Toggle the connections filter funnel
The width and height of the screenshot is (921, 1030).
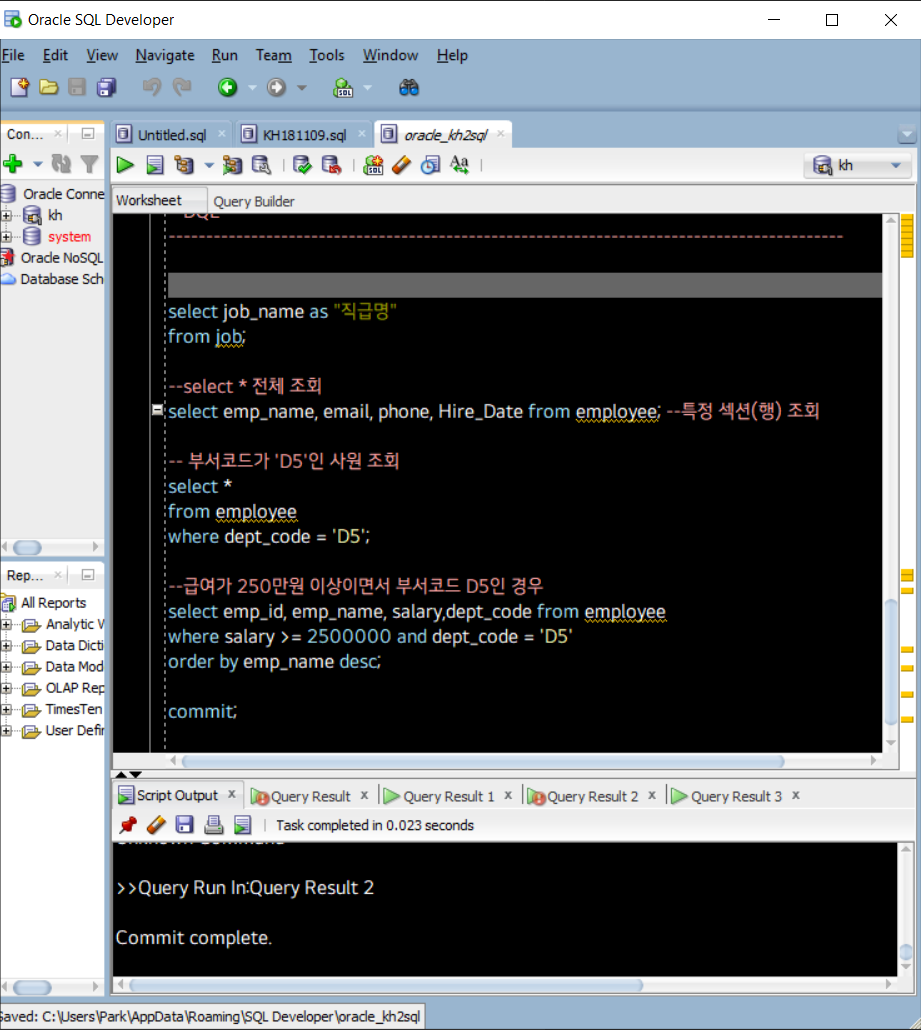pyautogui.click(x=89, y=166)
